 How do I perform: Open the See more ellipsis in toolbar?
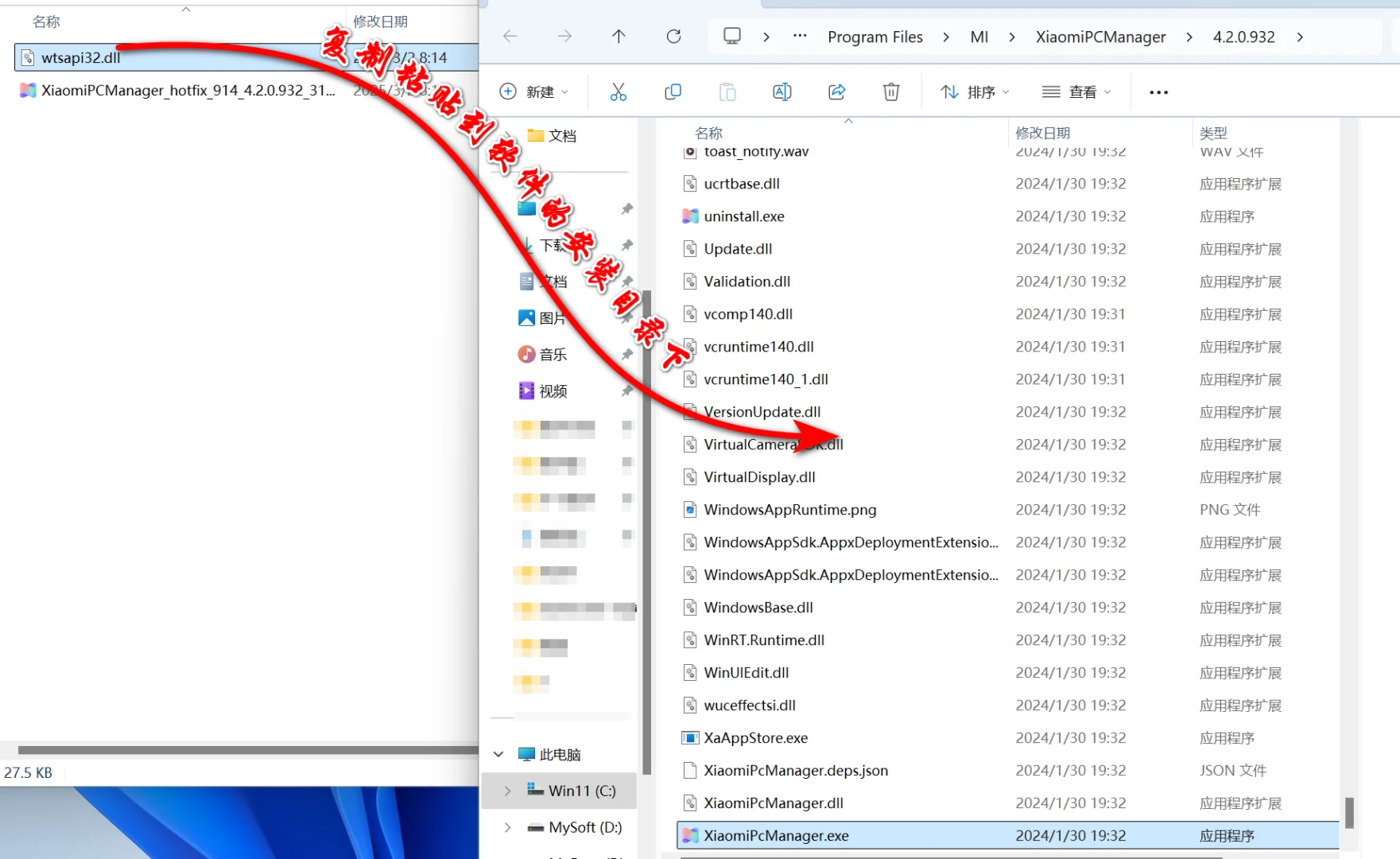[x=1159, y=92]
